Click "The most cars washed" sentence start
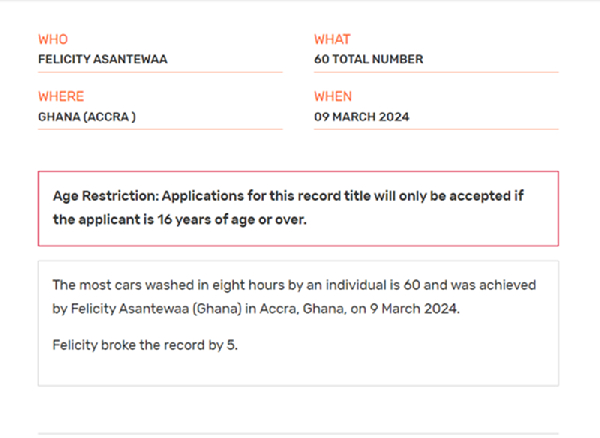The image size is (600, 438). (x=113, y=285)
